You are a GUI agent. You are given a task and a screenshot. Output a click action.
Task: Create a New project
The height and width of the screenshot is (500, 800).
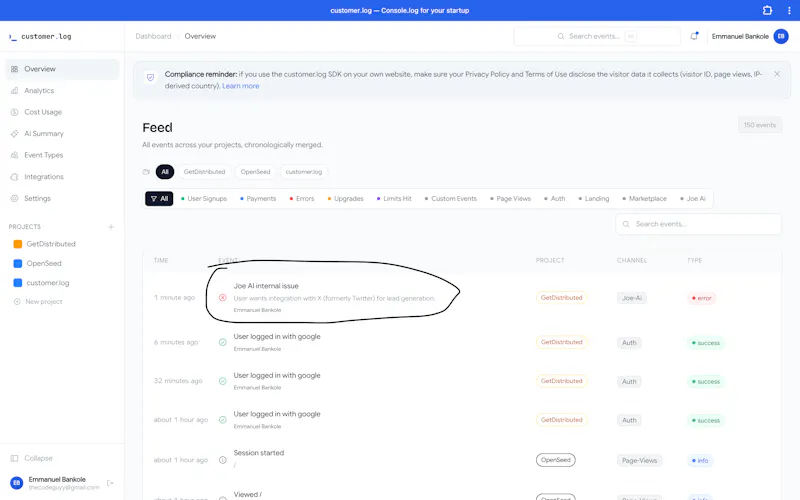tap(38, 302)
